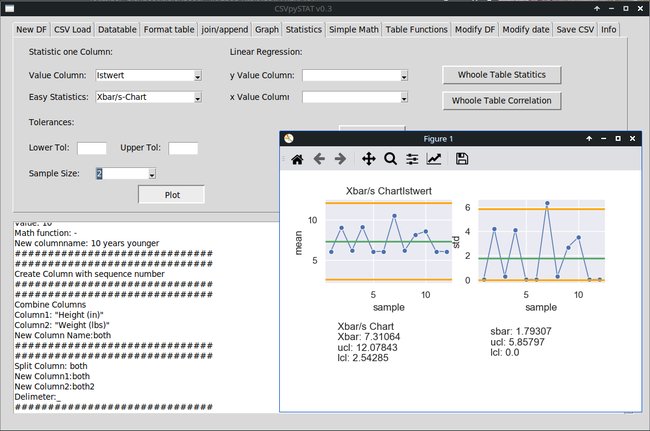Shade the CSVpySTAT window with up-arrow icon
The image size is (650, 431).
coord(597,8)
